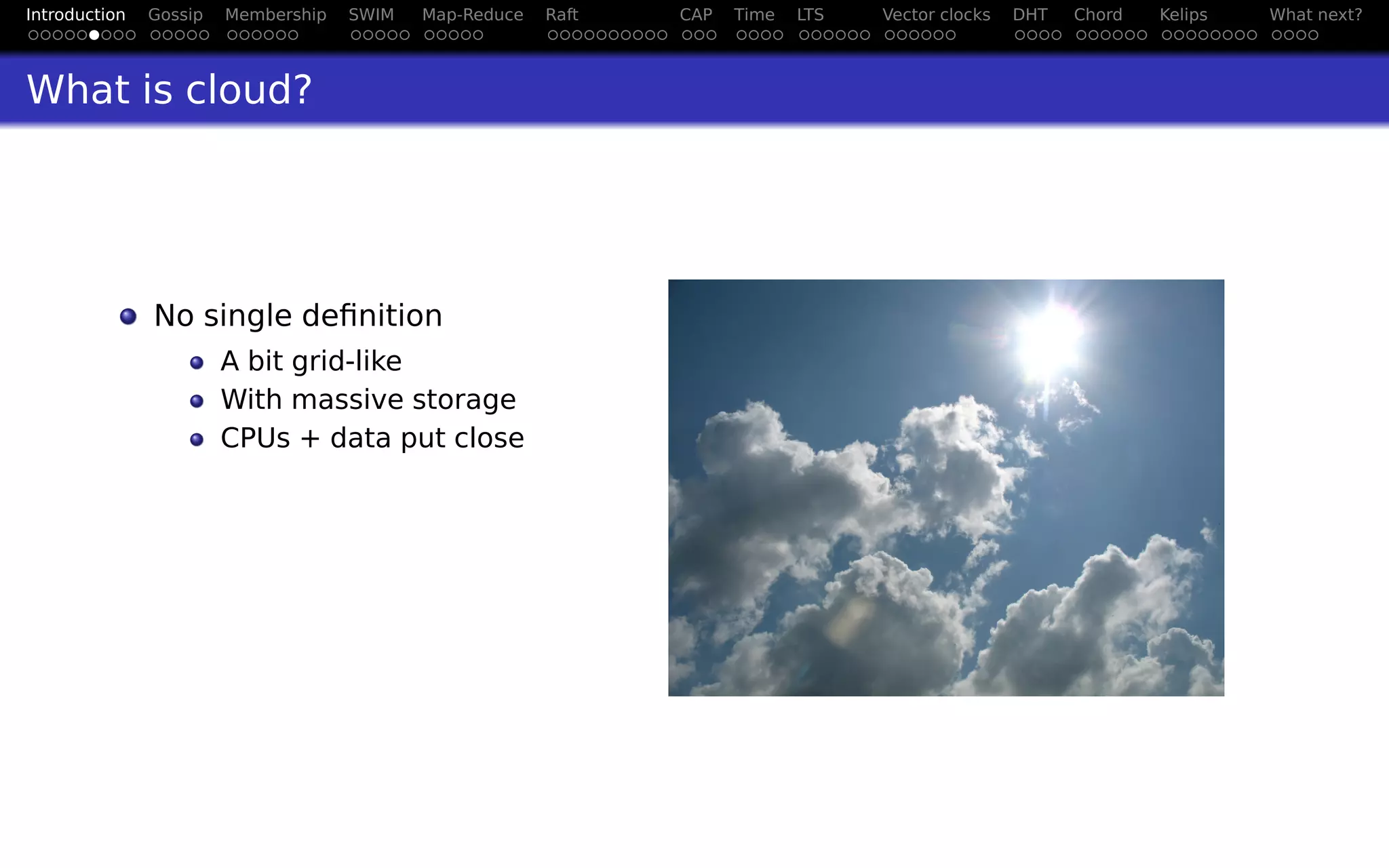Select the CAP section header
Screen dimensions: 1389x868
tap(695, 15)
